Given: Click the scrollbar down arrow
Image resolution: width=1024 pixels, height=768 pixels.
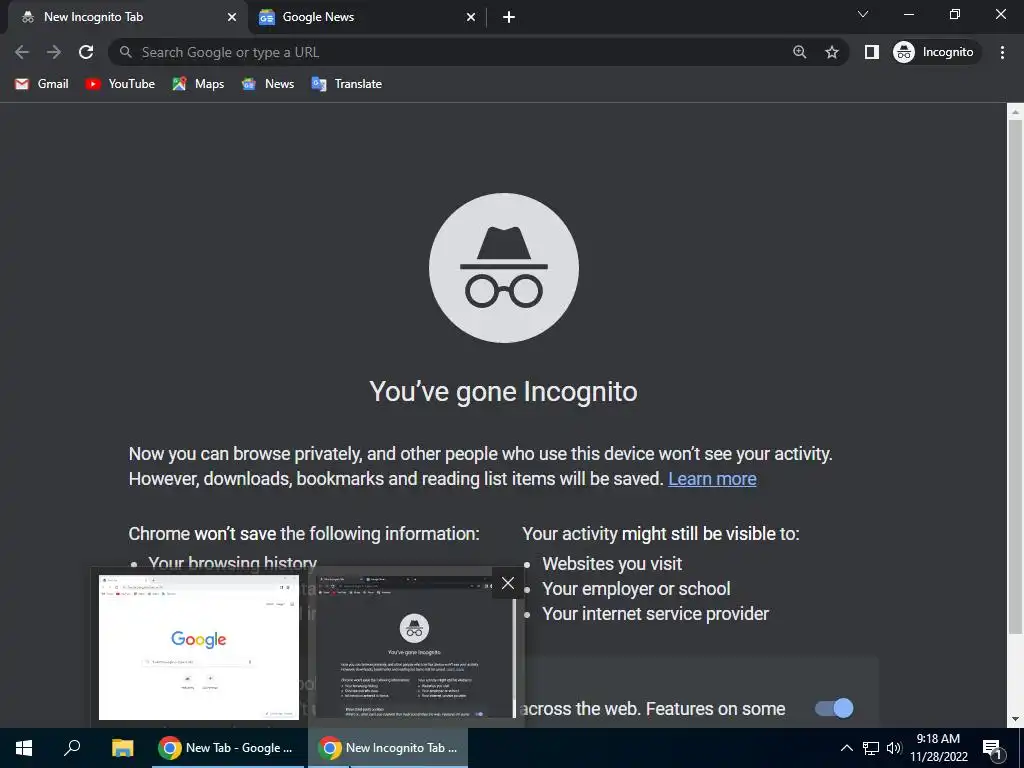Looking at the screenshot, I should (x=1015, y=719).
